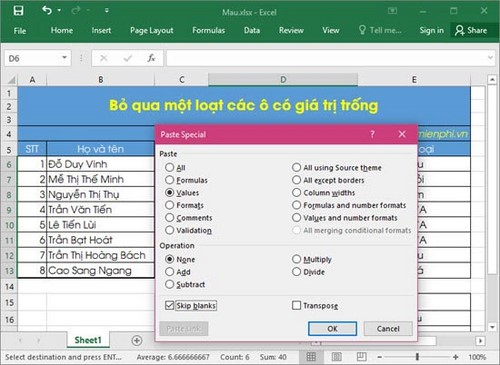Select the Formats radio button
This screenshot has width=500, height=365.
pos(170,205)
